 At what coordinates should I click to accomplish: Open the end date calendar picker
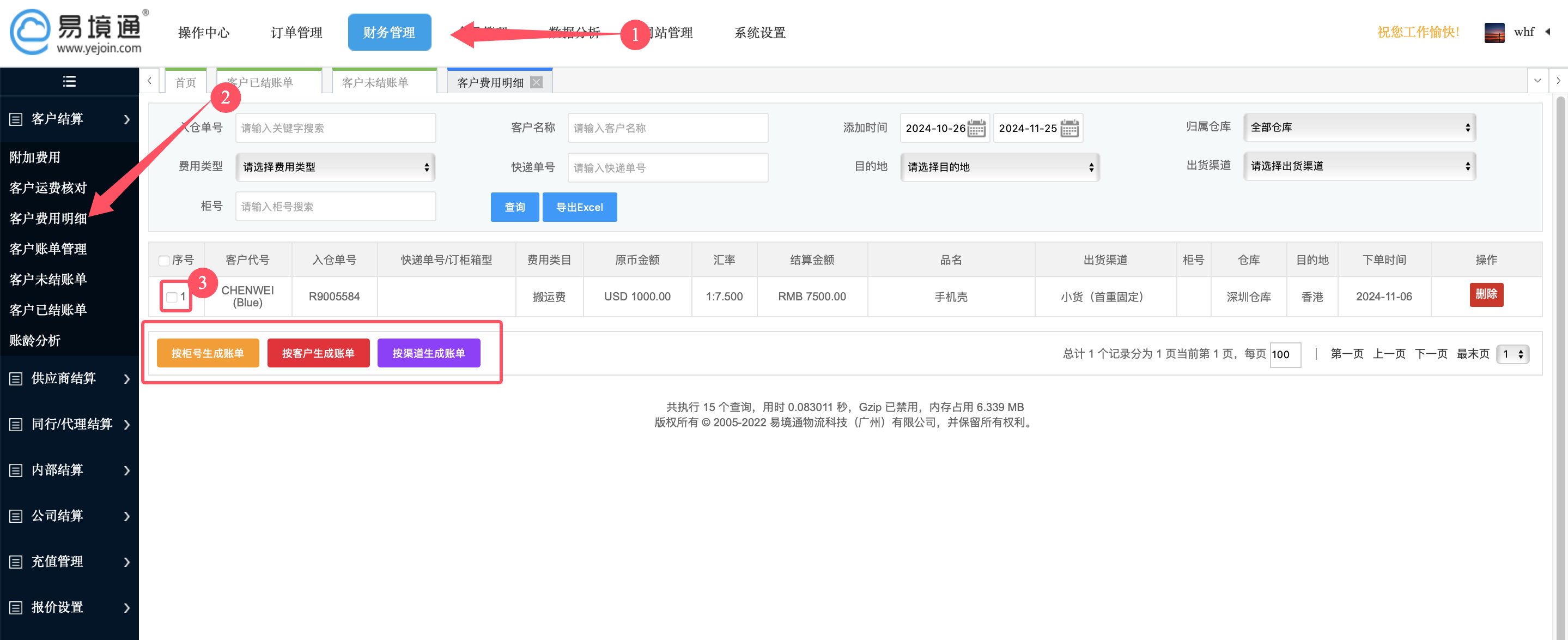point(1071,128)
